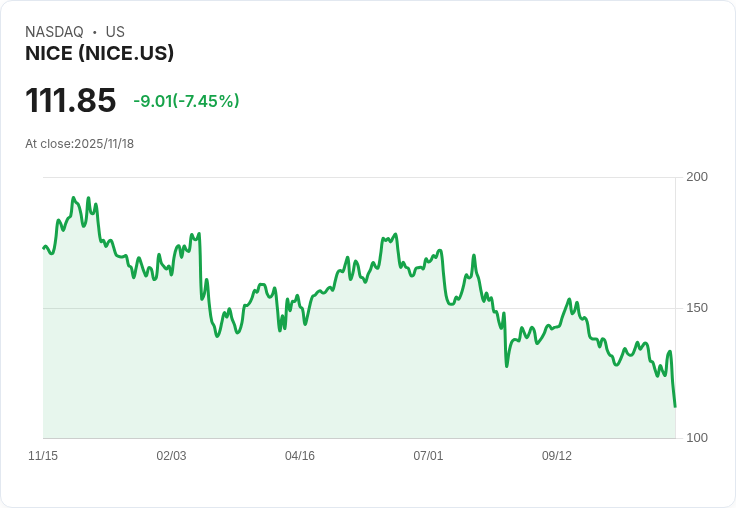Click the highest peak of the price line

(73, 198)
